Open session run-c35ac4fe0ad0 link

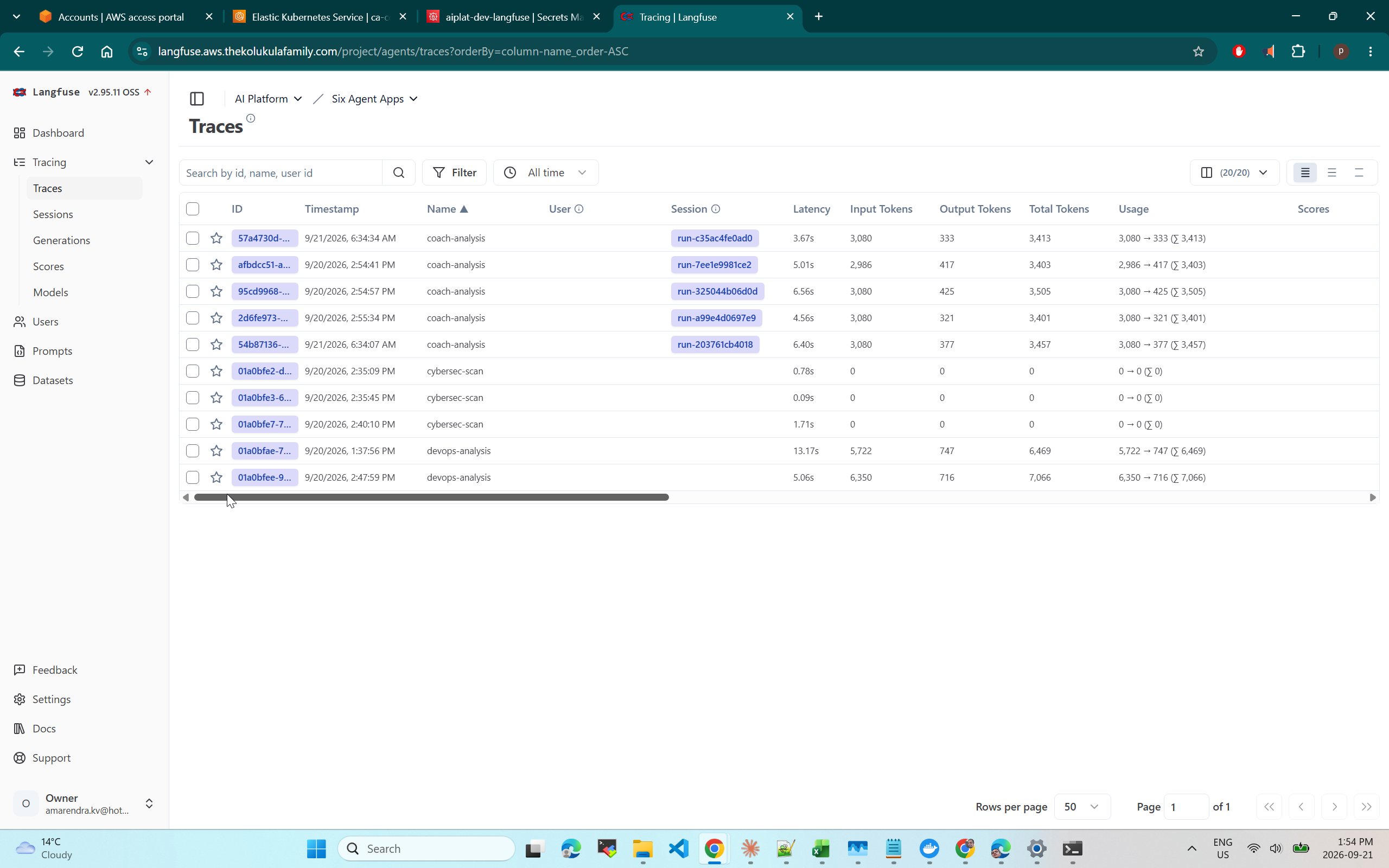pyautogui.click(x=715, y=238)
